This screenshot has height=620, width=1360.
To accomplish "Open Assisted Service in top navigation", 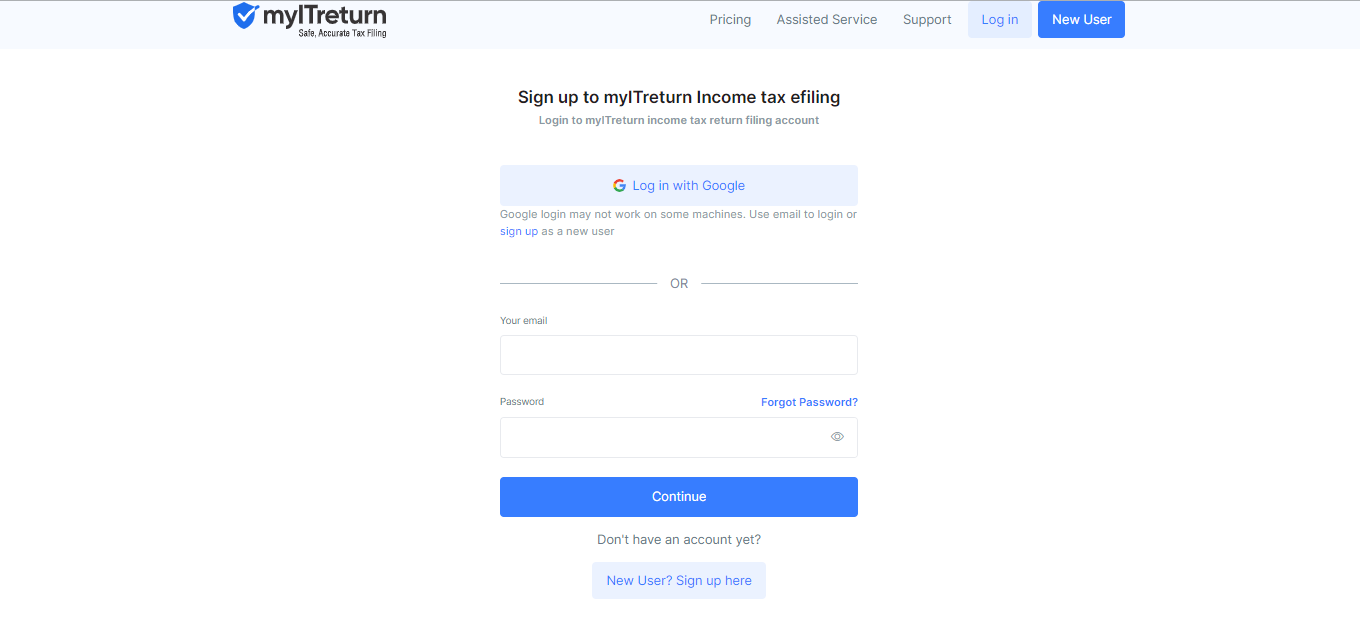I will pos(827,20).
